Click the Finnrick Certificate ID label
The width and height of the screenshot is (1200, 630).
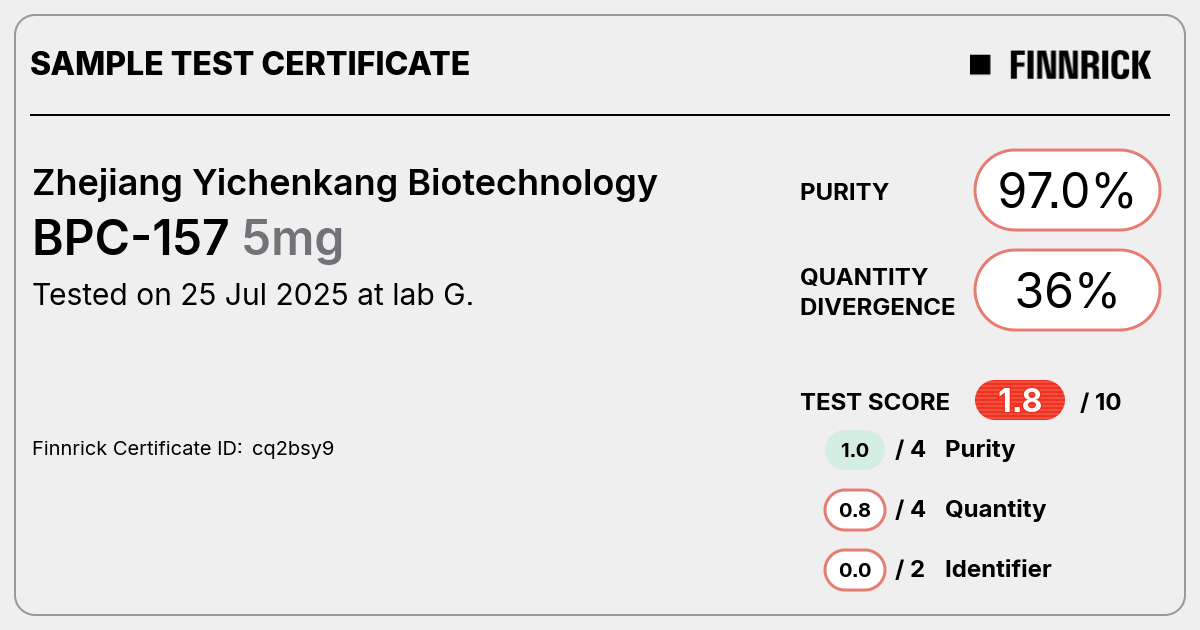coord(138,449)
